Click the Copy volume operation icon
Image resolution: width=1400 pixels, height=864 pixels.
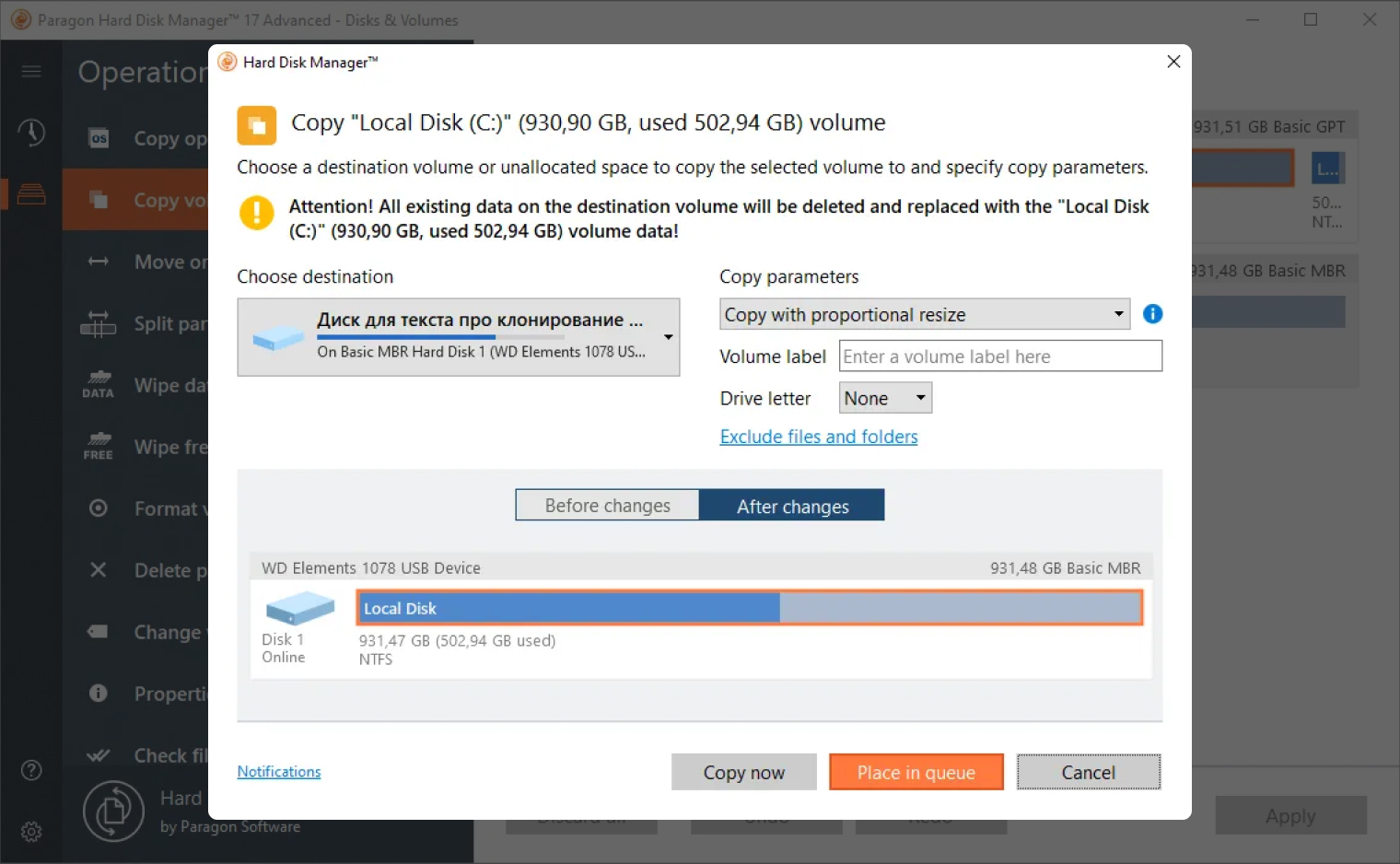tap(99, 200)
